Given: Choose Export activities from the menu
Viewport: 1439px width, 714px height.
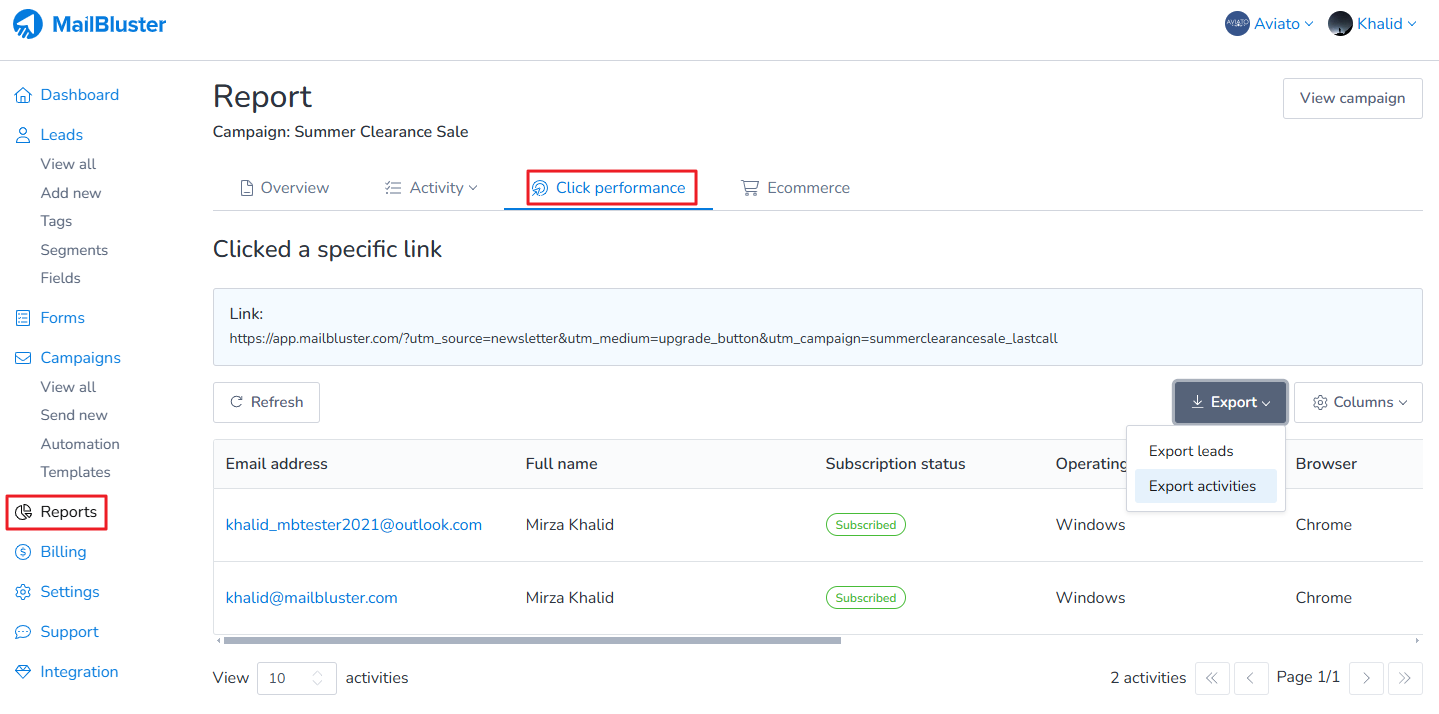Looking at the screenshot, I should pos(1203,485).
